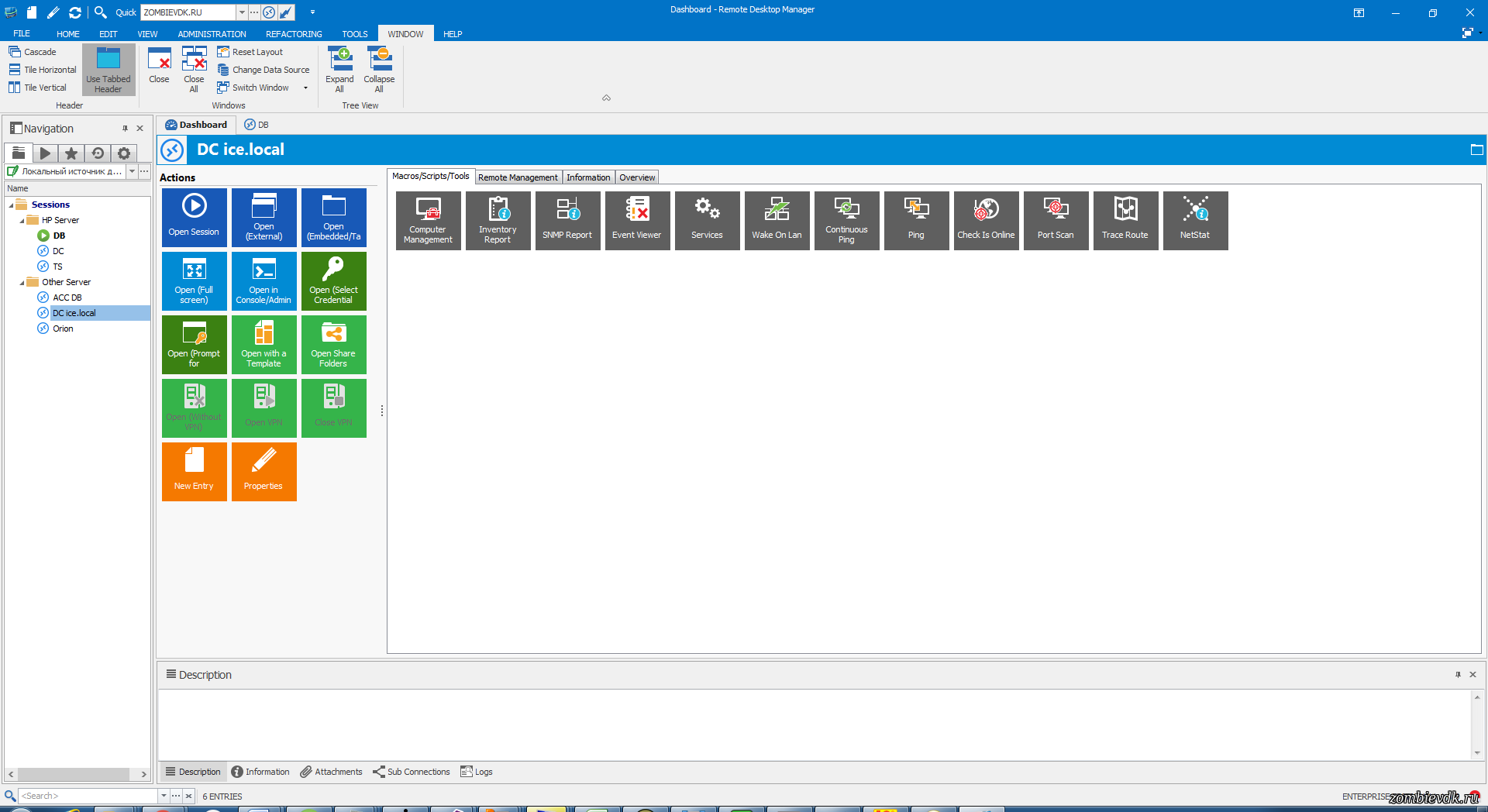This screenshot has height=812, width=1488.
Task: Select the Orion session entry
Action: click(x=63, y=329)
